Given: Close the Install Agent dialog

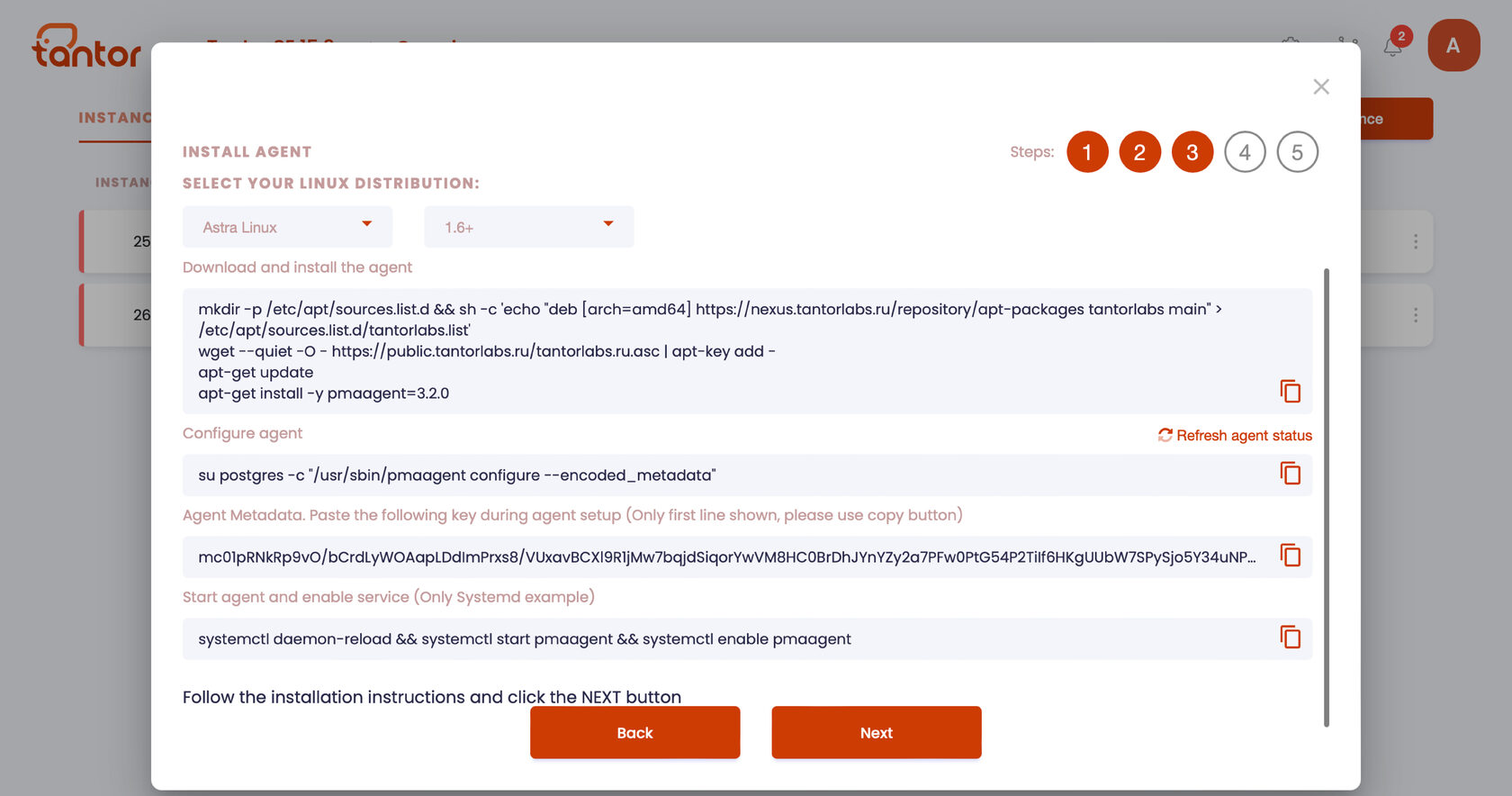Looking at the screenshot, I should pos(1321,86).
